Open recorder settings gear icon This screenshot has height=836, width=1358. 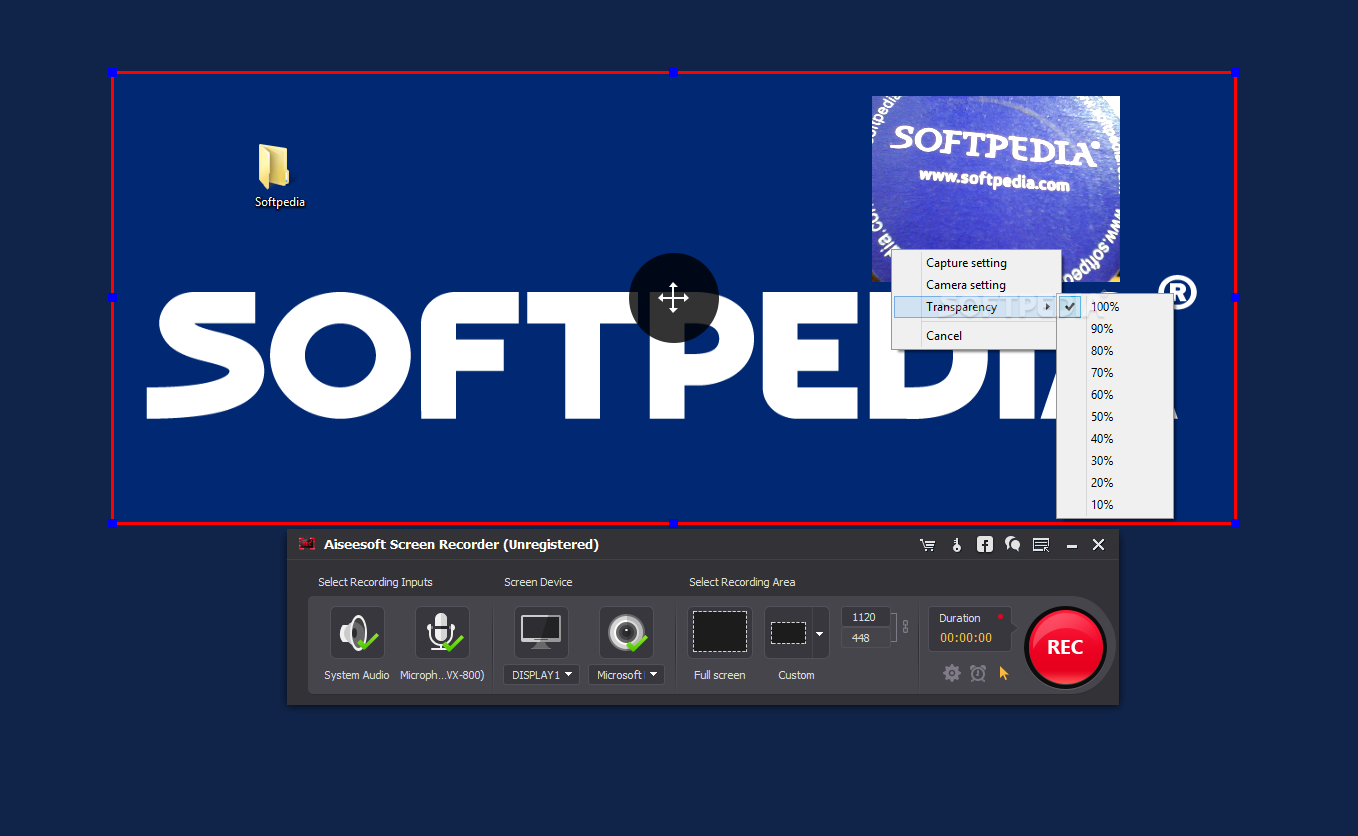(x=952, y=673)
